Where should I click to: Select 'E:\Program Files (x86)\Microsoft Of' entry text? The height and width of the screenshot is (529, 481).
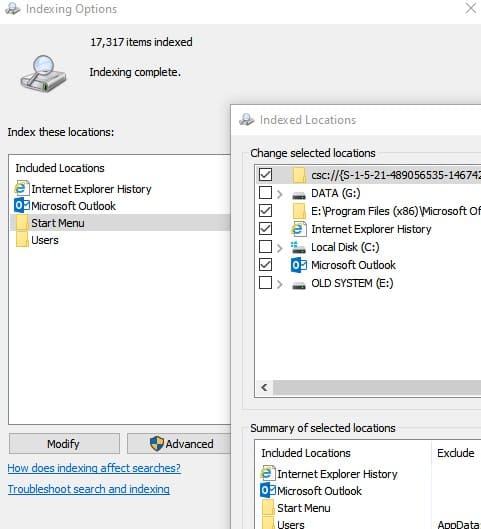tap(396, 211)
